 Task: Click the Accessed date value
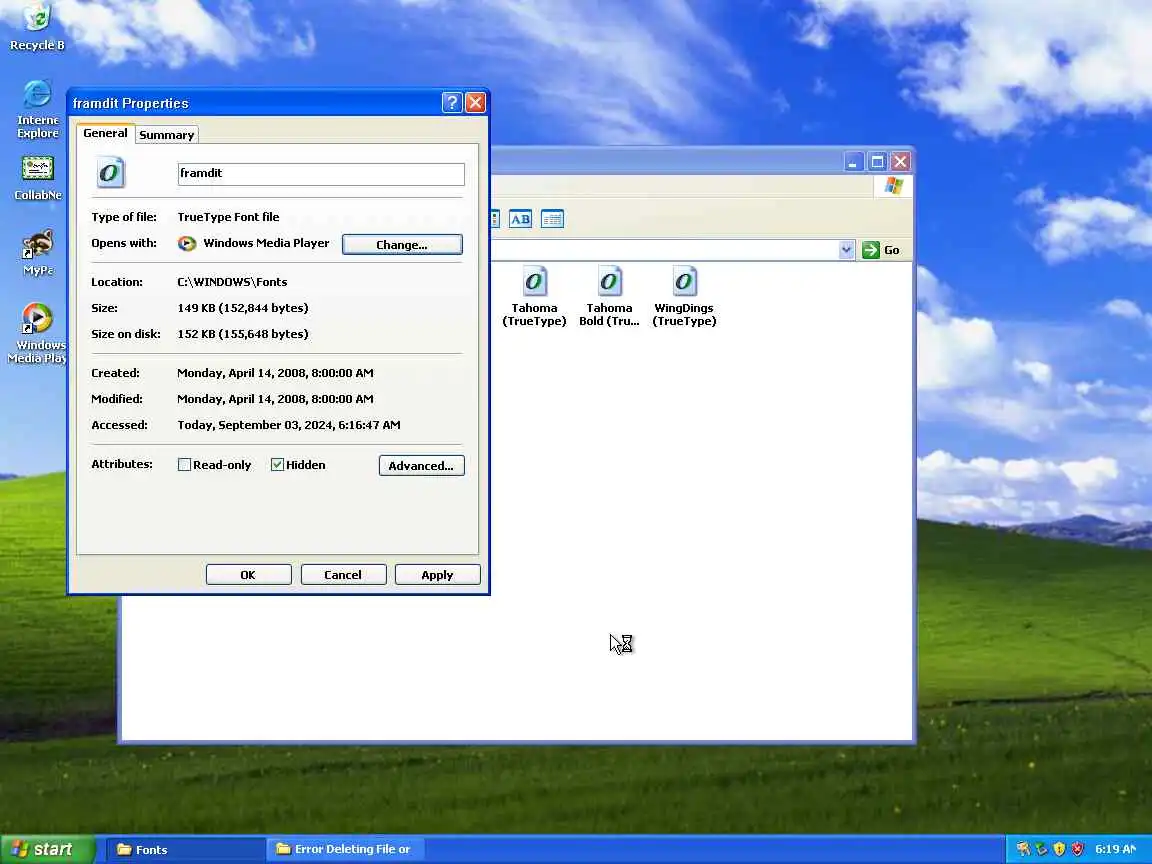click(x=289, y=425)
